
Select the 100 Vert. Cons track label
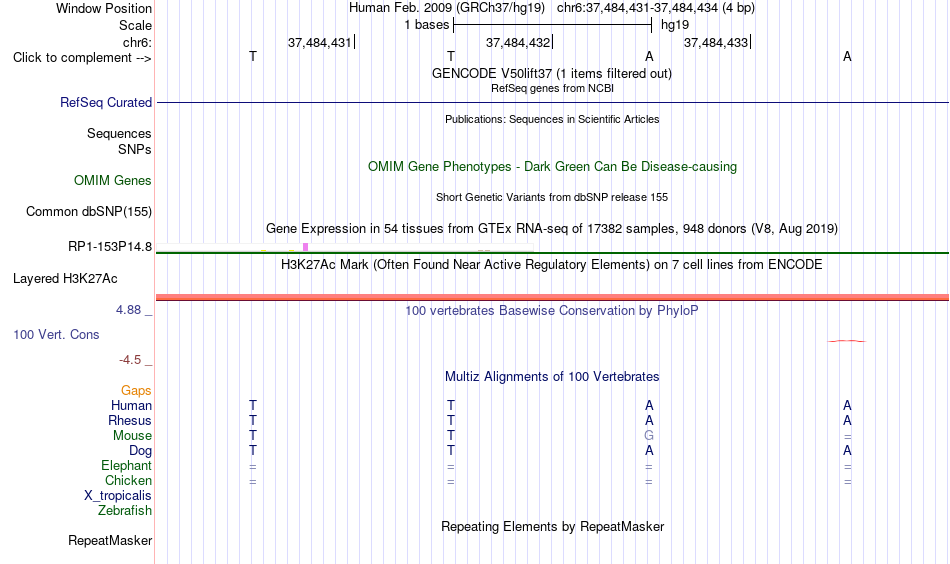pyautogui.click(x=56, y=334)
